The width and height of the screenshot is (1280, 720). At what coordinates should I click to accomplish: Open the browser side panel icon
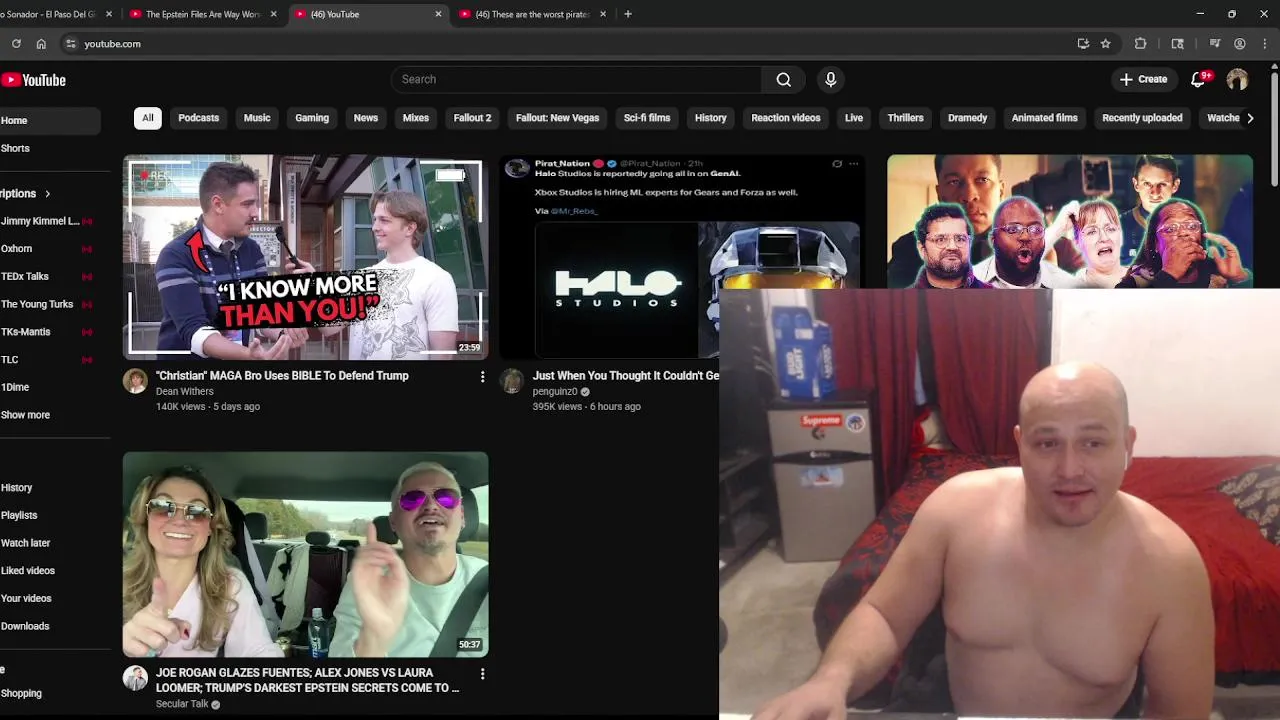1178,44
